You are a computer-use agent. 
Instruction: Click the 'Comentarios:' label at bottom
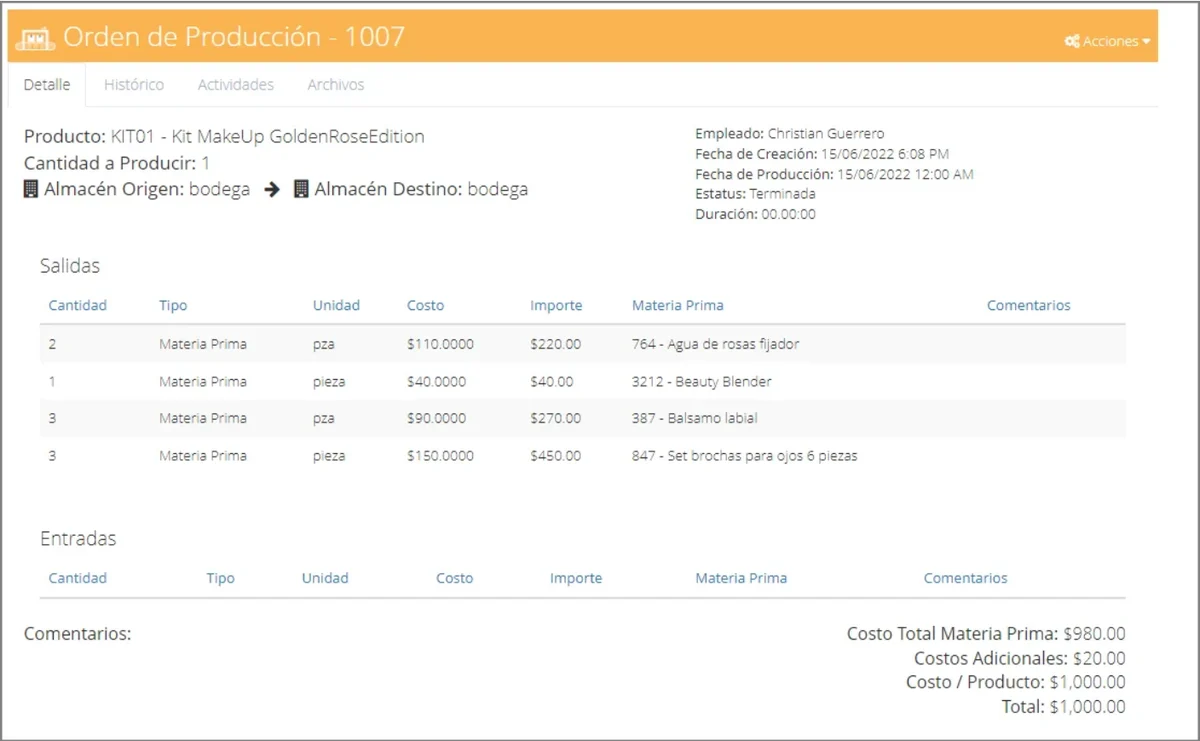(x=78, y=634)
